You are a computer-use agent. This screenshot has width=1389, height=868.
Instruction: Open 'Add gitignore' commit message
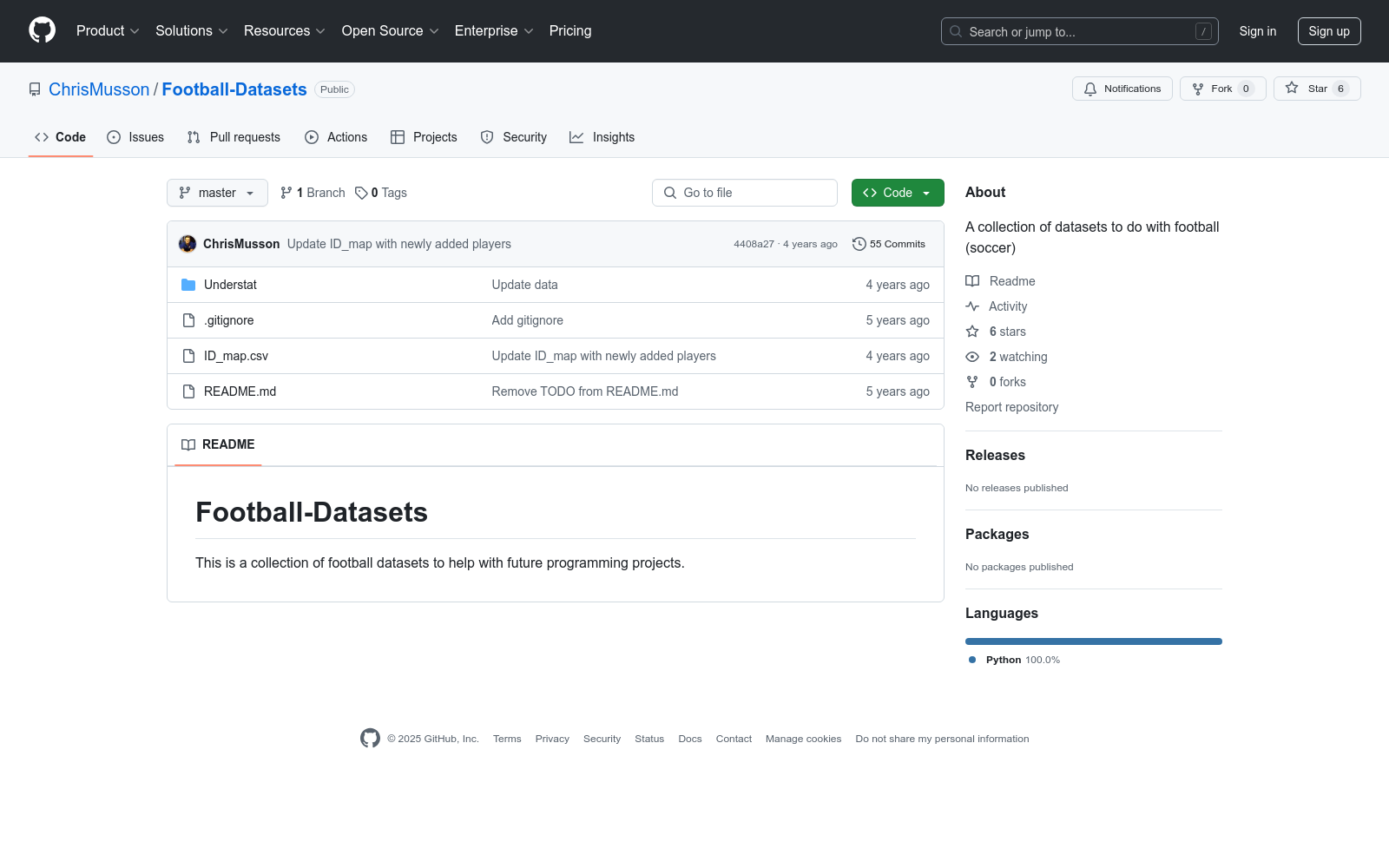pyautogui.click(x=528, y=320)
